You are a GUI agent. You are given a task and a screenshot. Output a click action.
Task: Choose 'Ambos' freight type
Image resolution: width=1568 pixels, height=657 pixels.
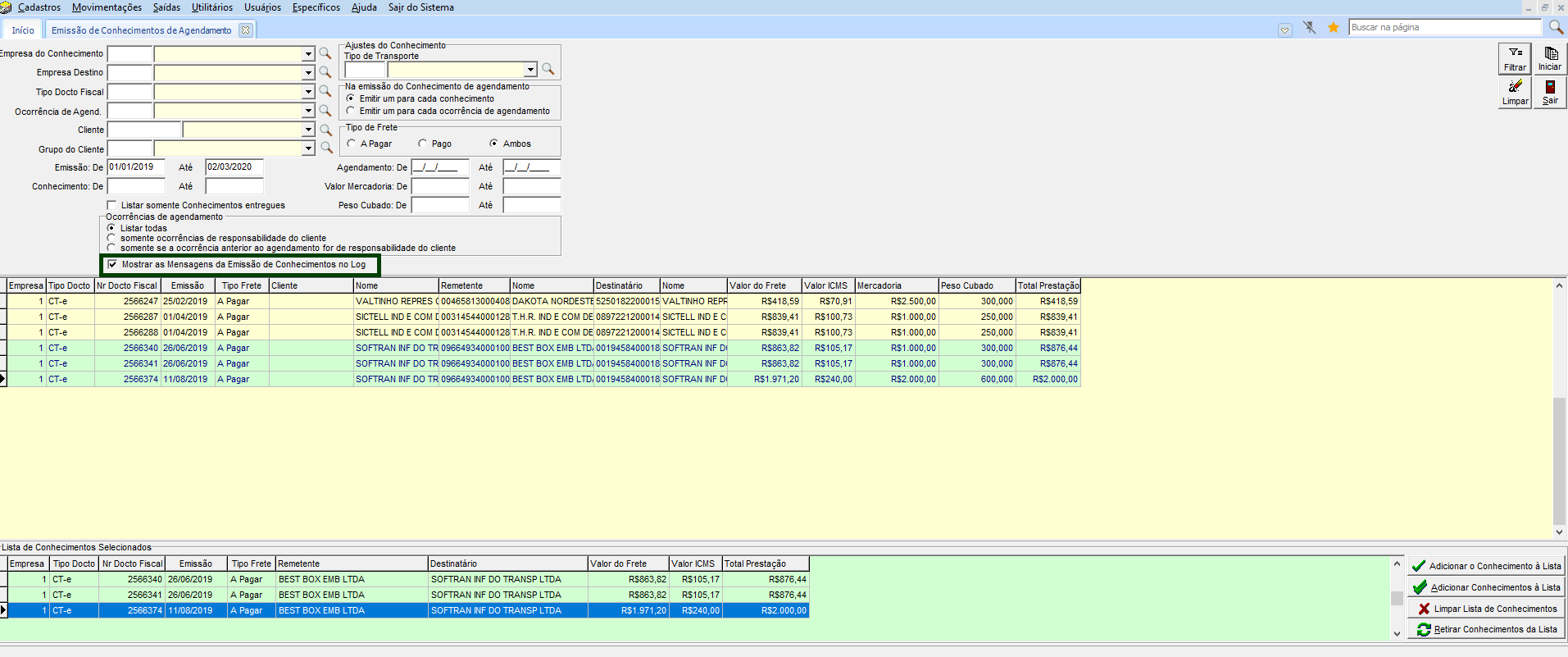tap(494, 144)
